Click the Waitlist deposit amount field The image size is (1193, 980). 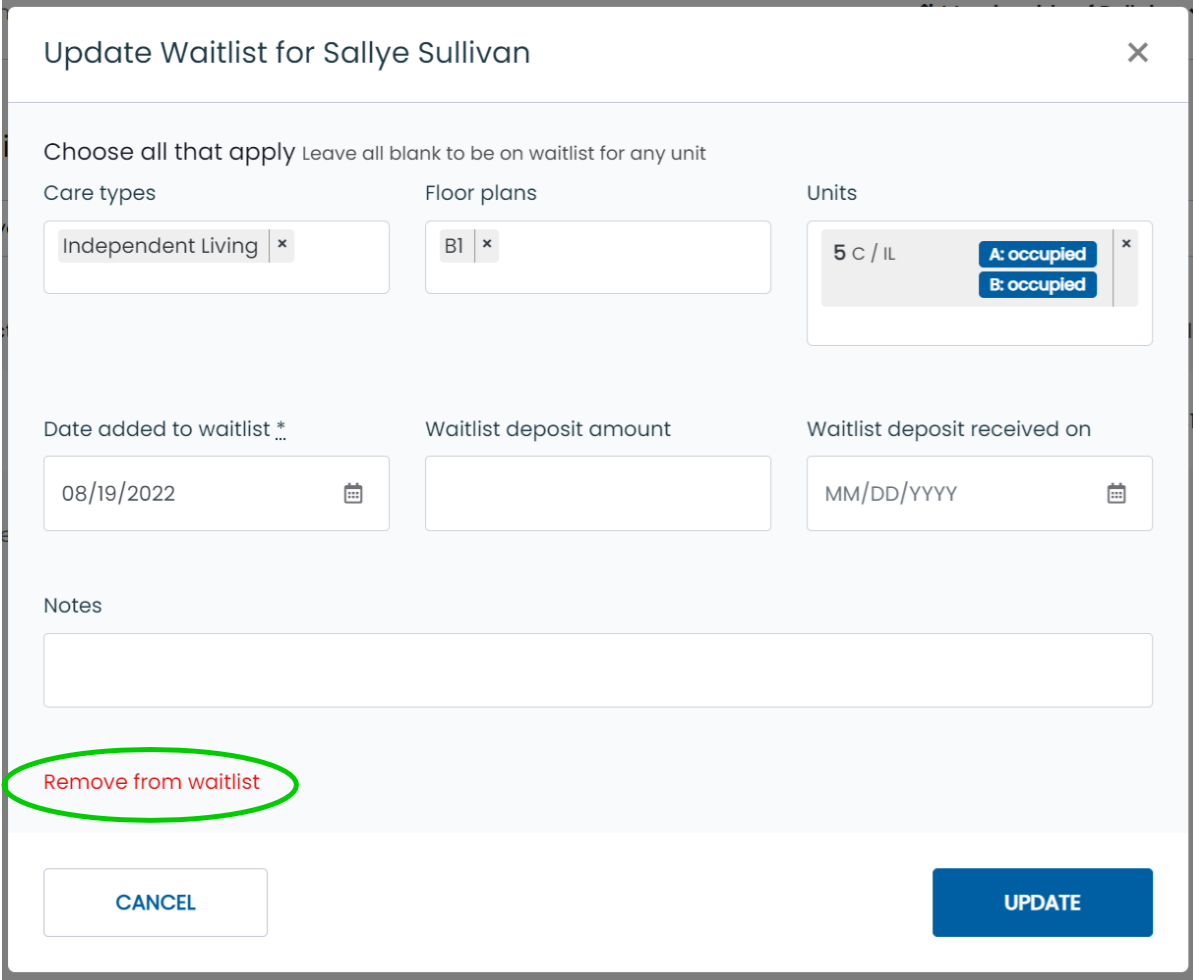[x=597, y=493]
